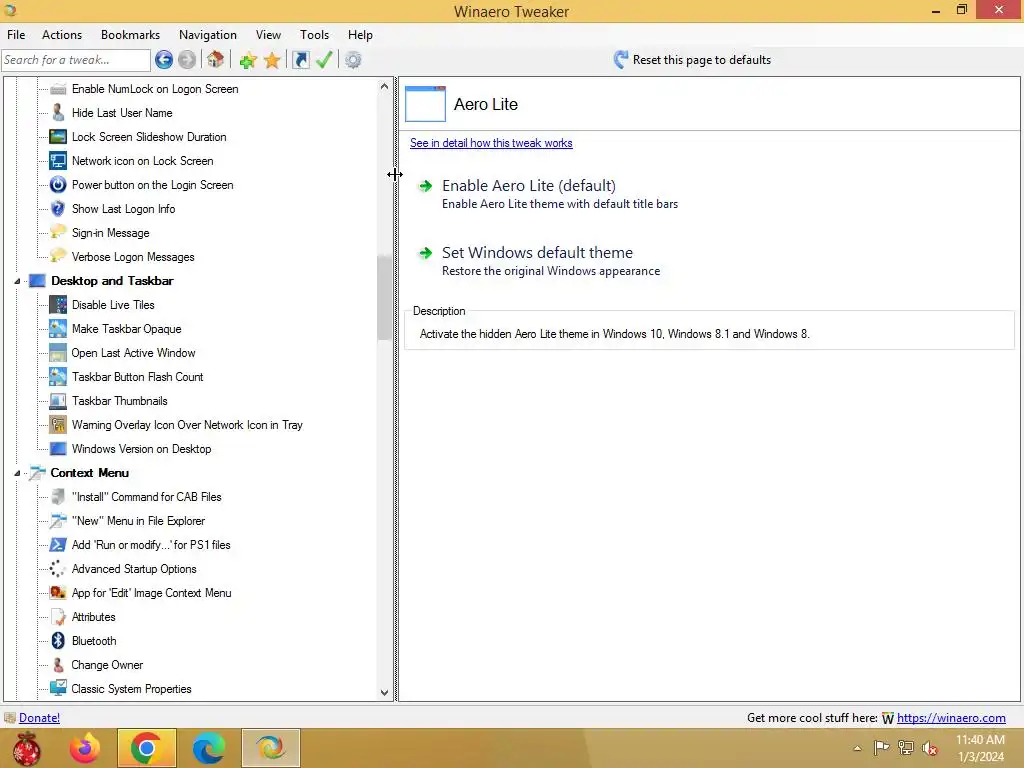Select Make Taskbar Opaque in the tree

point(127,329)
